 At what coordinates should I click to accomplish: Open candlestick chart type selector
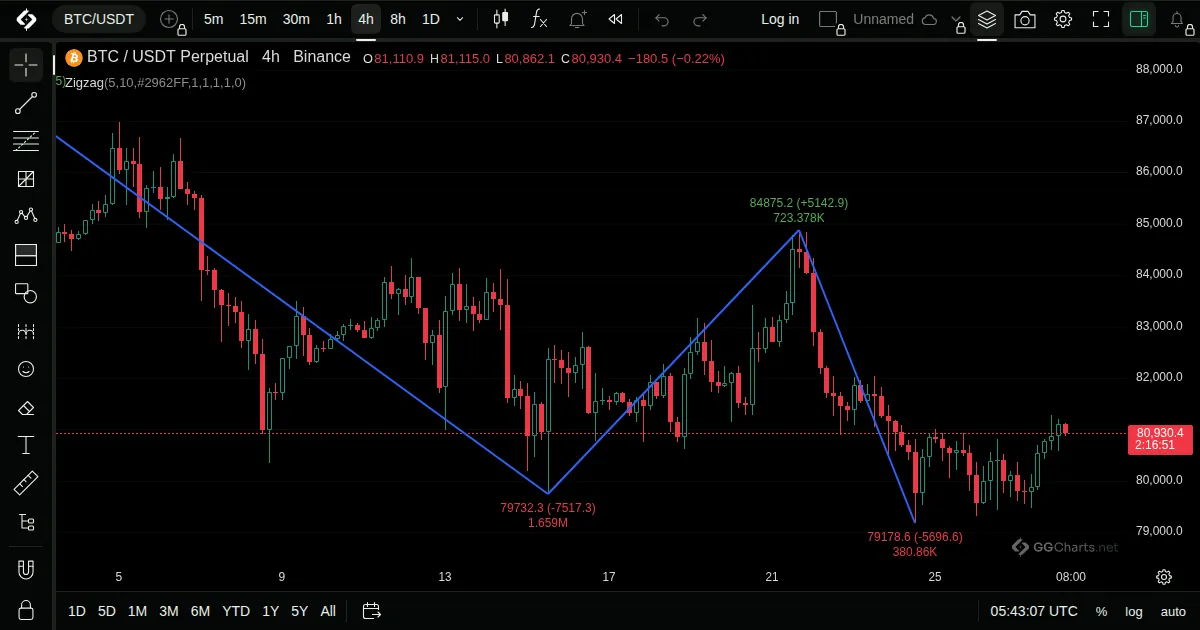pos(501,19)
